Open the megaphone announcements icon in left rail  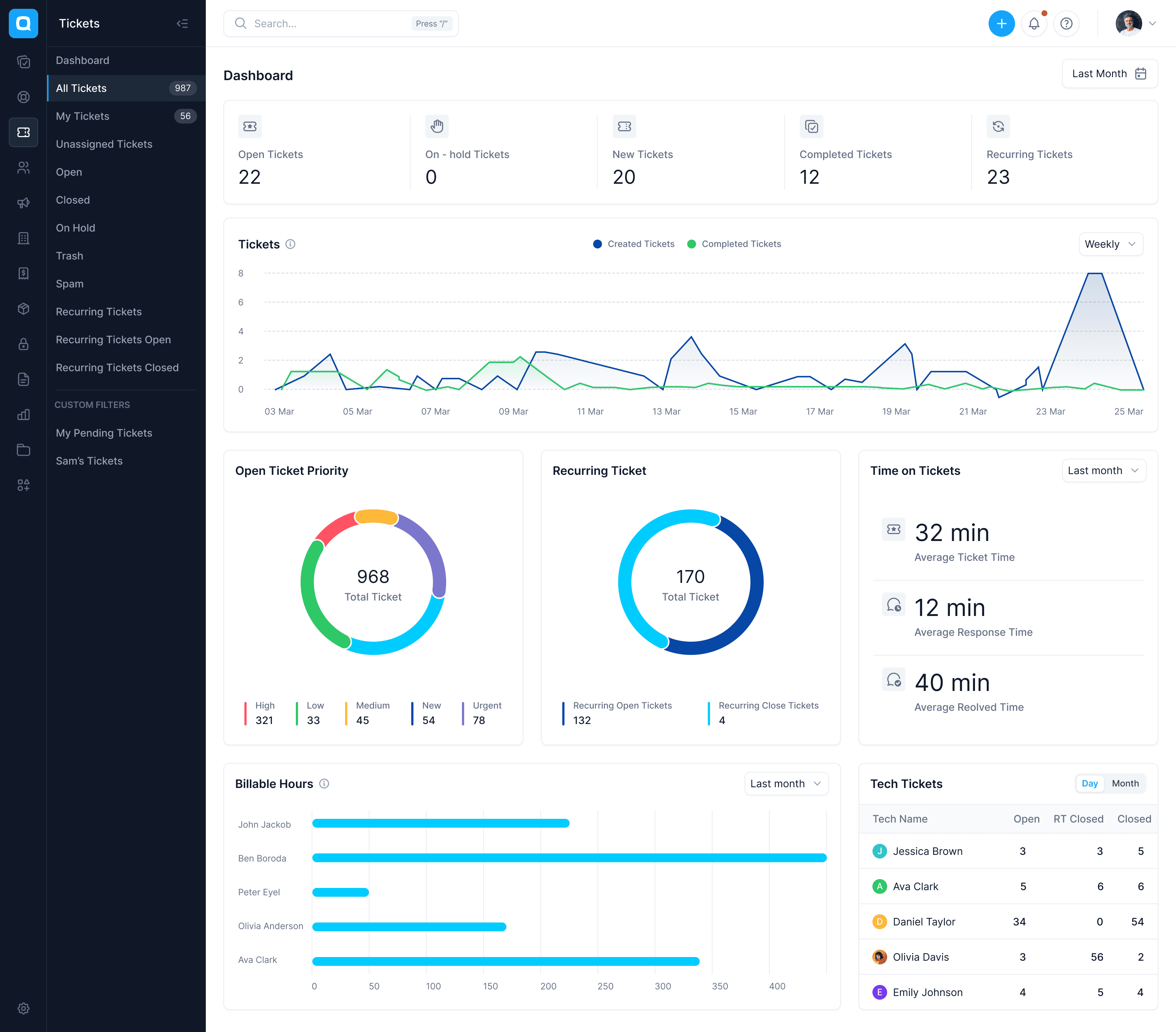pos(24,203)
